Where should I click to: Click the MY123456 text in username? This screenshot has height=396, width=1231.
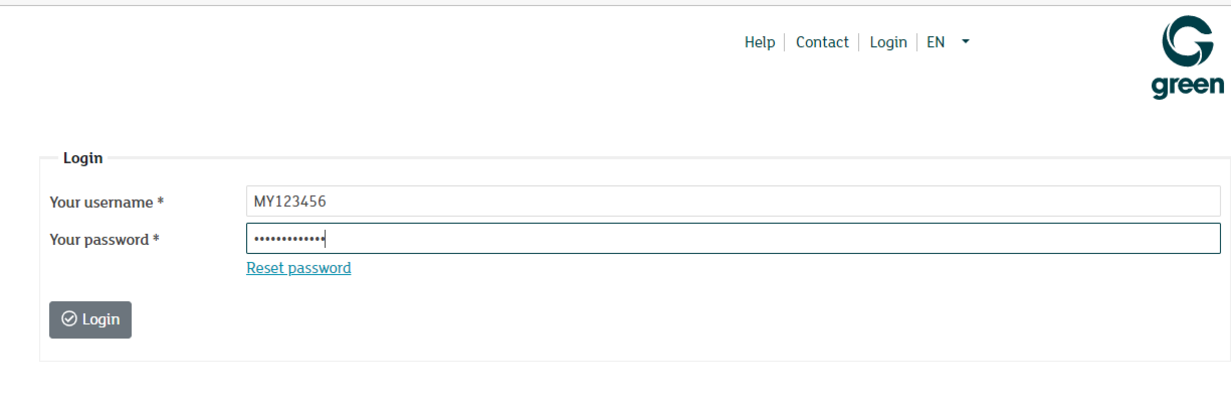coord(290,201)
